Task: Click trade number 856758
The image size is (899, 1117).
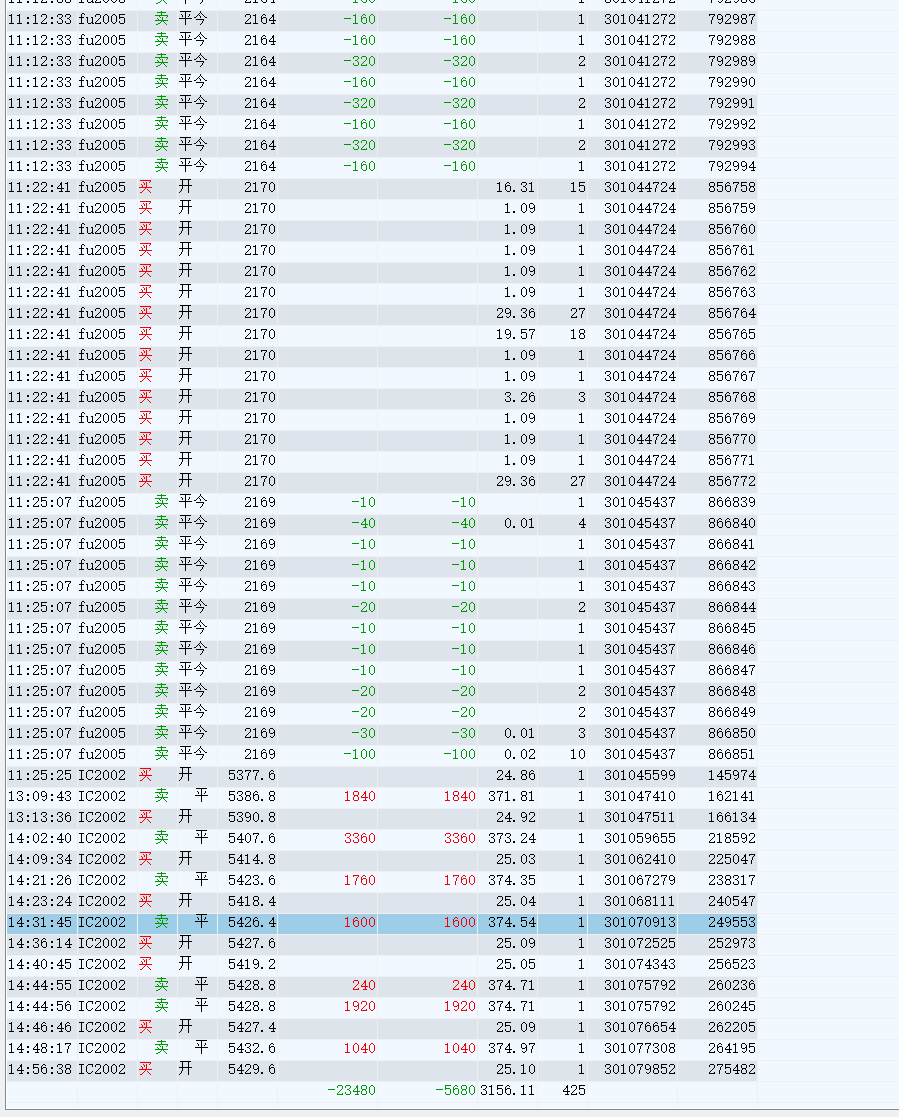Action: [x=731, y=187]
